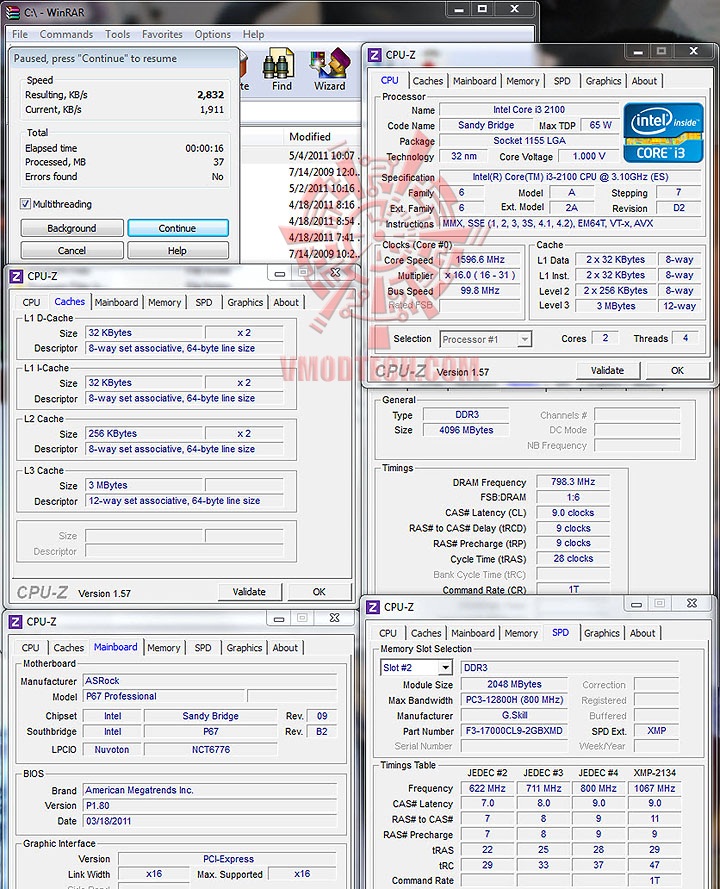720x889 pixels.
Task: Switch to Memory tab in the top-right CPU-Z window
Action: coord(523,81)
